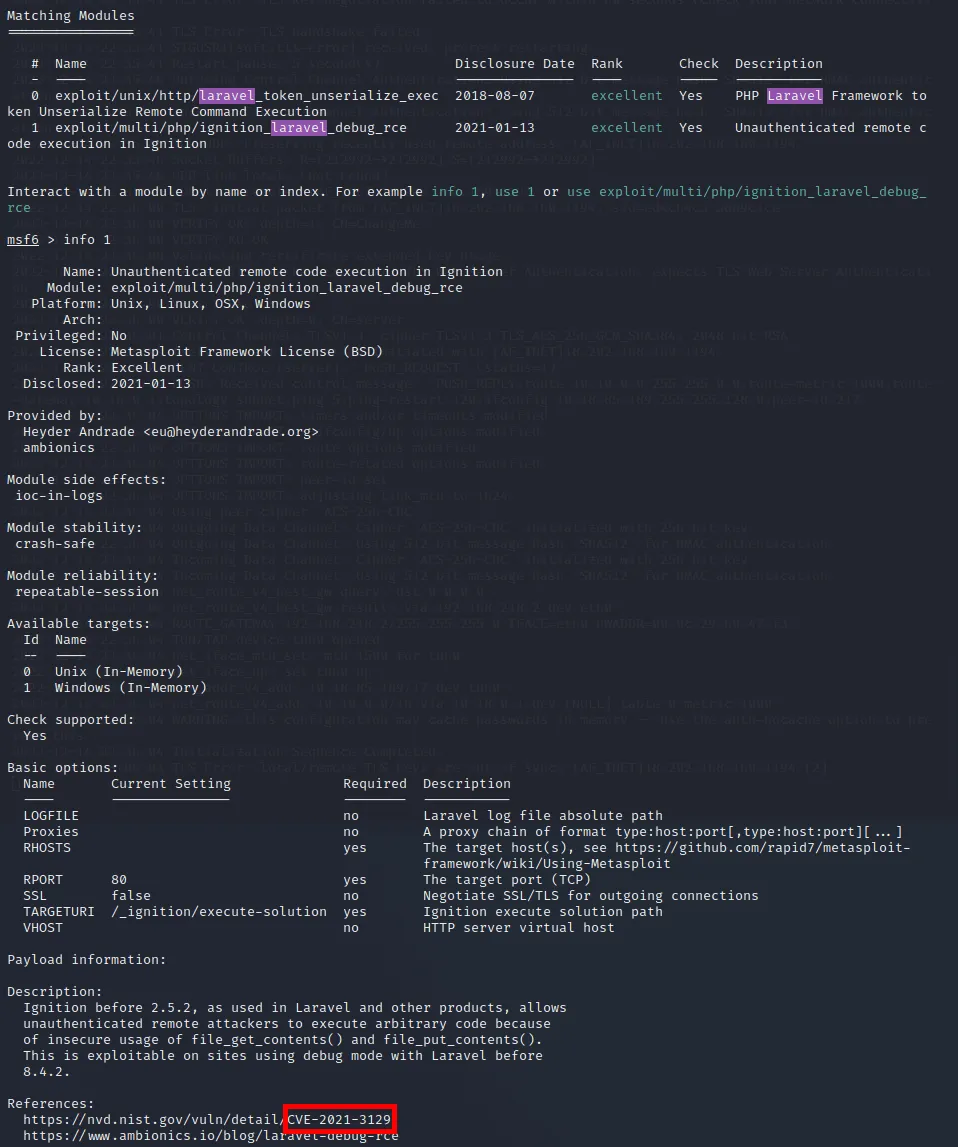The width and height of the screenshot is (958, 1147).
Task: Select "Laravel log file absolute path" description
Action: pyautogui.click(x=543, y=816)
